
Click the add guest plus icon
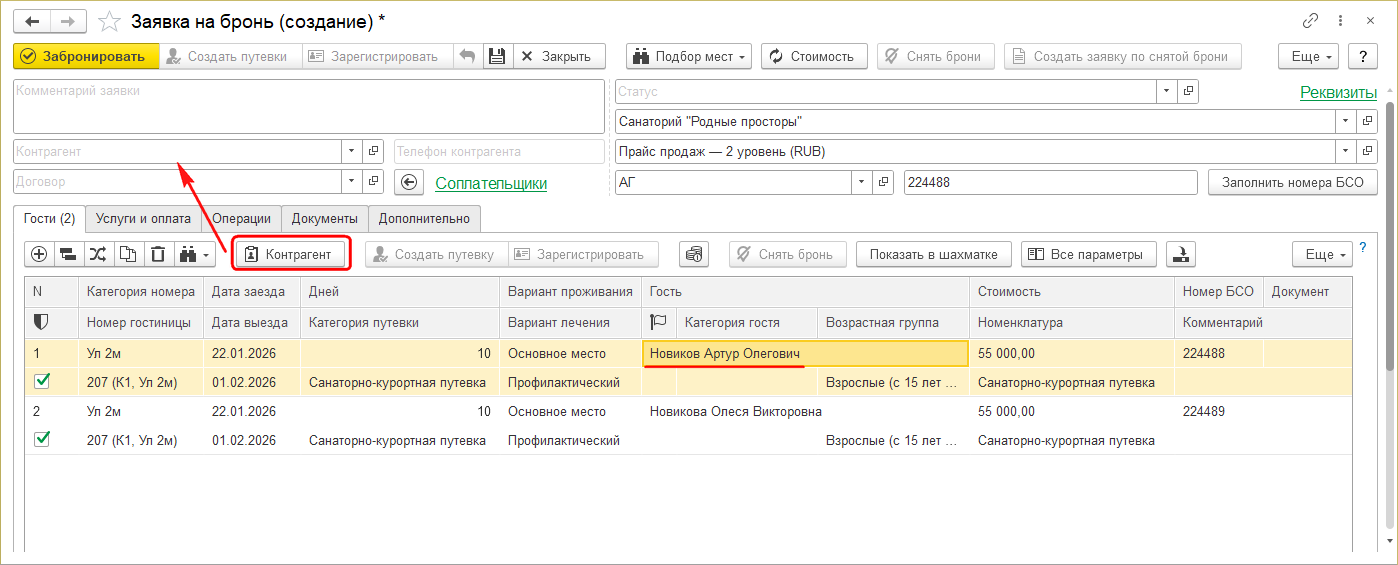tap(39, 254)
